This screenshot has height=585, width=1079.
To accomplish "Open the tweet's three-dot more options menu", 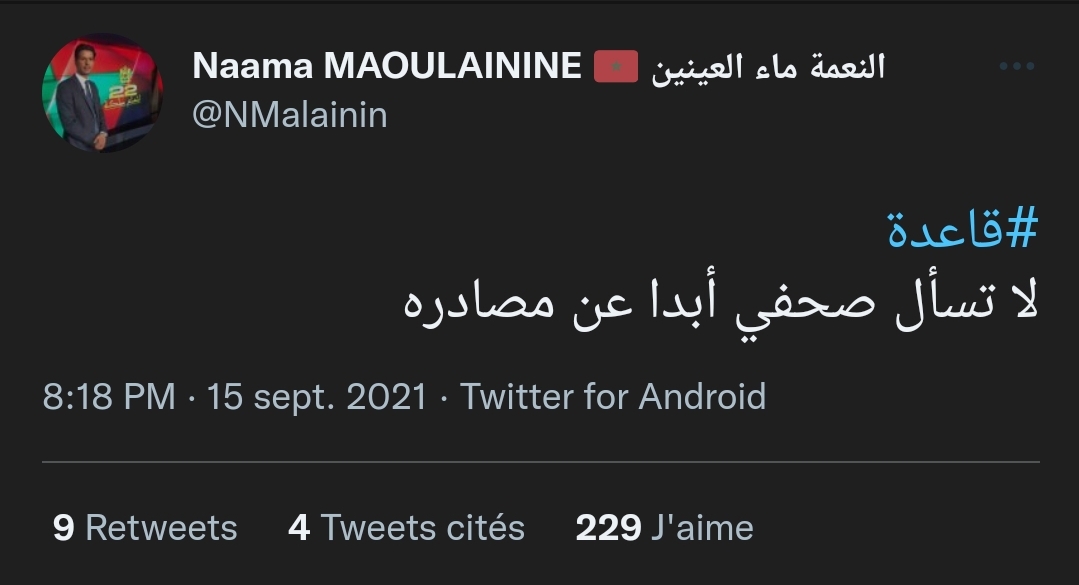I will tap(1016, 67).
